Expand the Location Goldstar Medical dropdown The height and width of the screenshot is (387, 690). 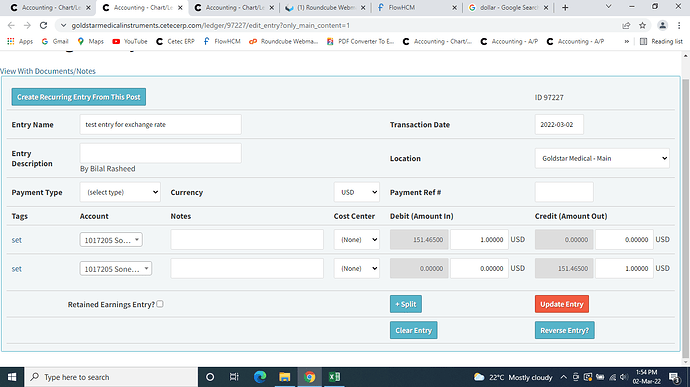[602, 158]
